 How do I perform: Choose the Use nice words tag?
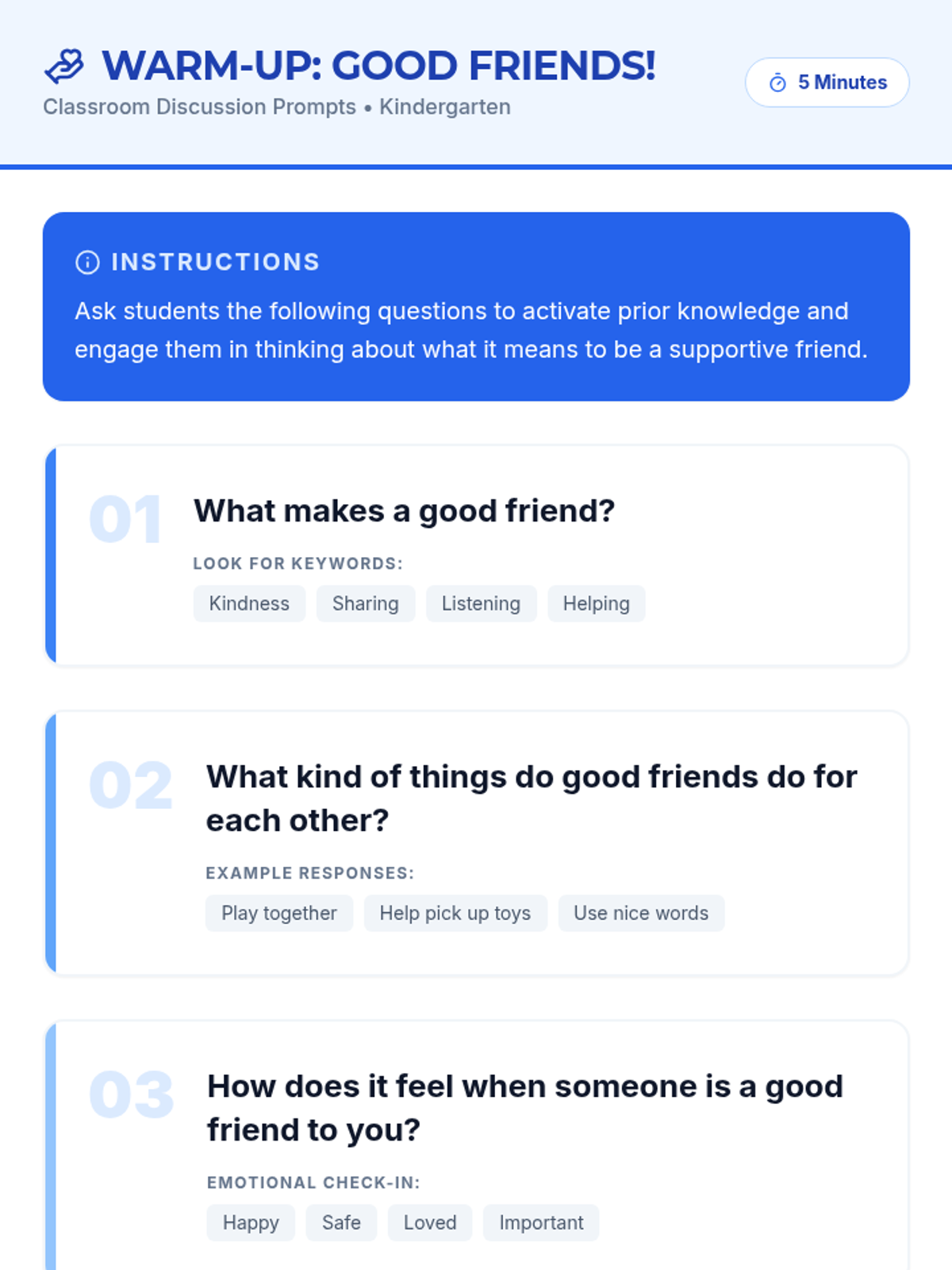641,913
